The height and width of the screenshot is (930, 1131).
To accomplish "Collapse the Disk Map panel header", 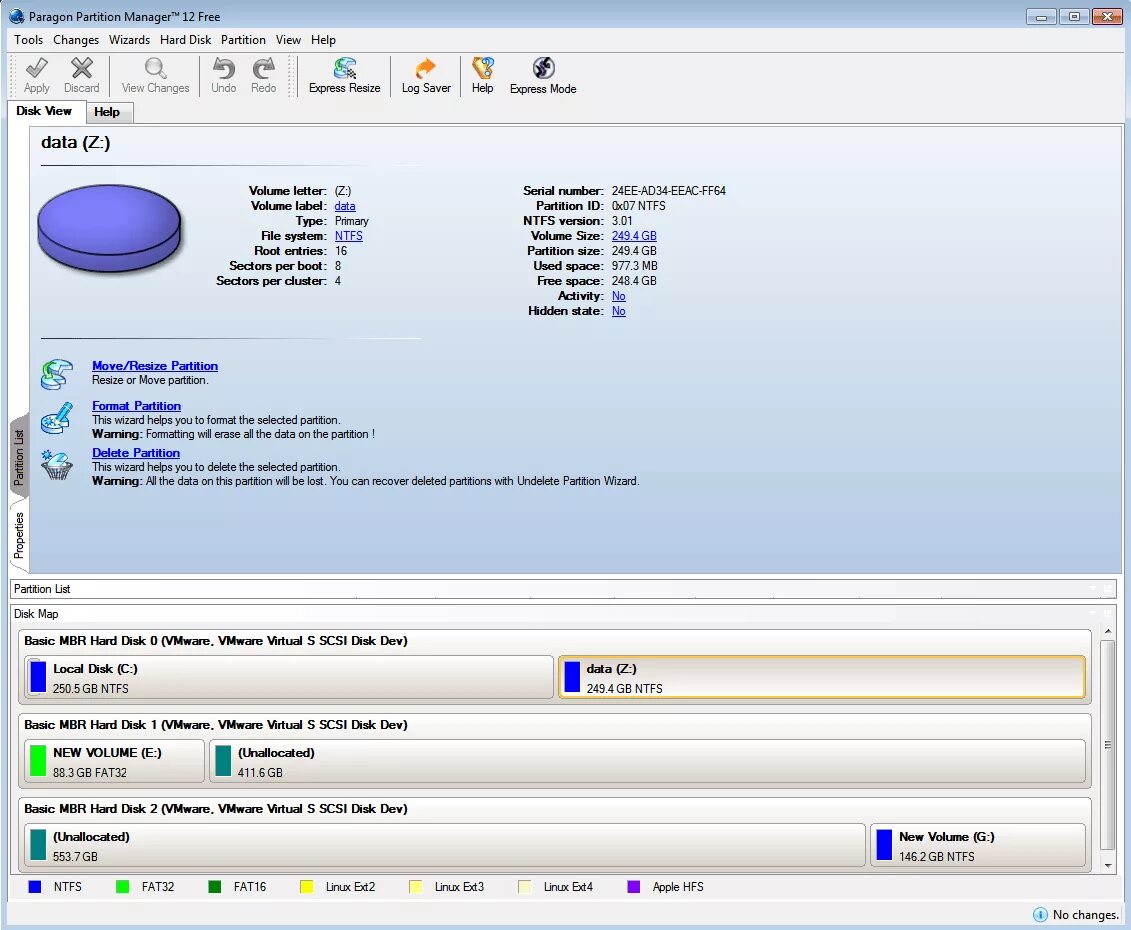I will click(563, 614).
